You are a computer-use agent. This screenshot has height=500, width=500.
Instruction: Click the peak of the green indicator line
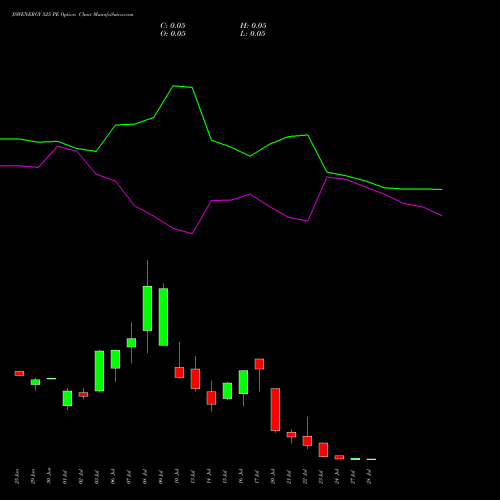click(x=174, y=86)
